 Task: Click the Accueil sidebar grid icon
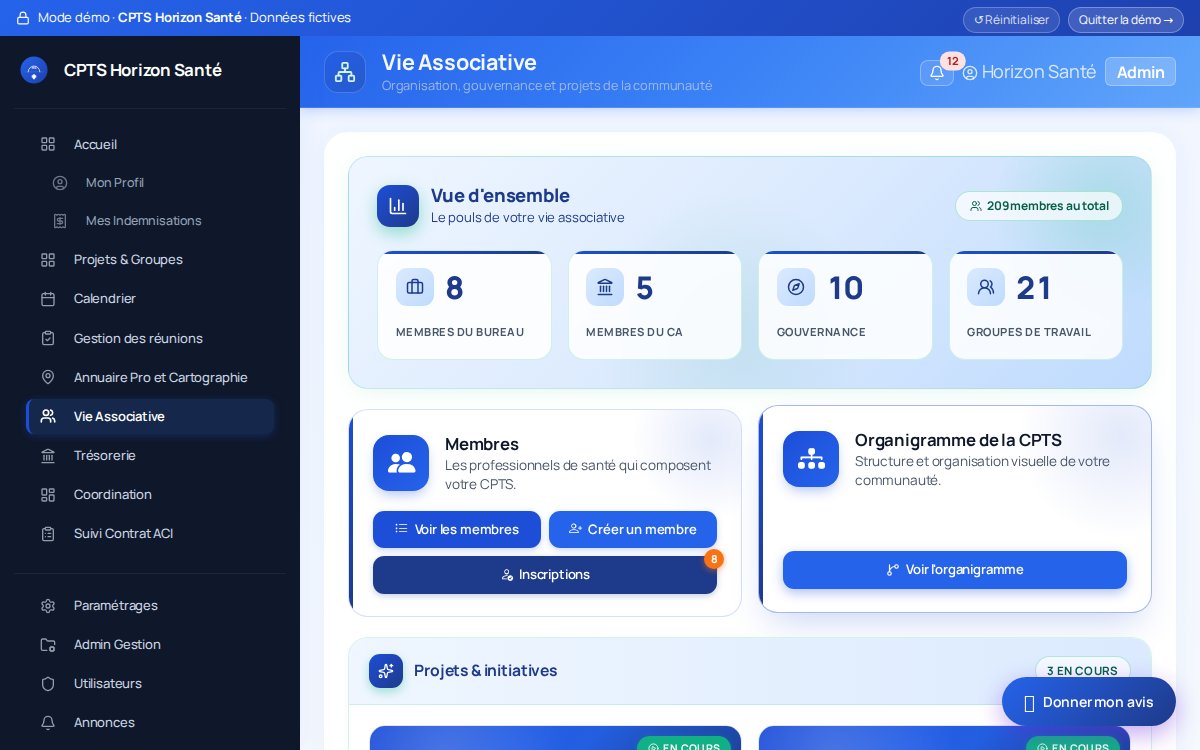pos(48,144)
